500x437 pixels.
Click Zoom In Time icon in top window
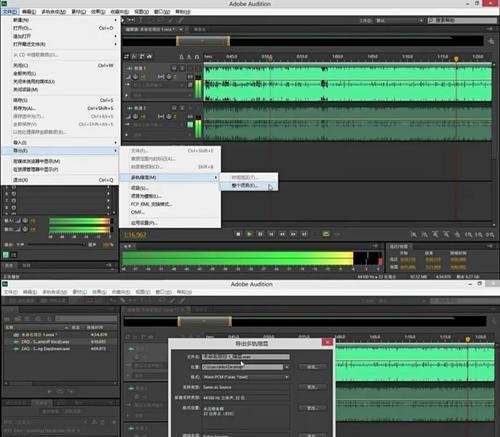pos(435,235)
